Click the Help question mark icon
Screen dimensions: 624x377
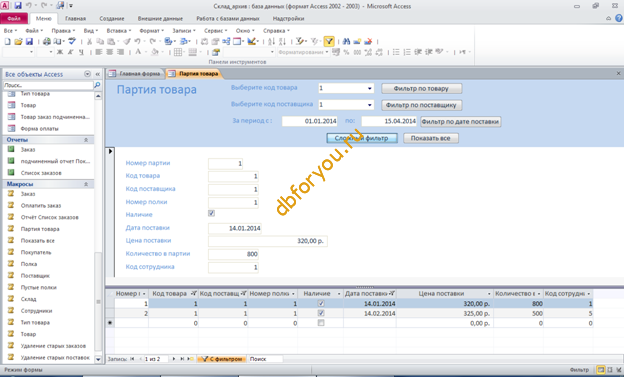point(619,18)
